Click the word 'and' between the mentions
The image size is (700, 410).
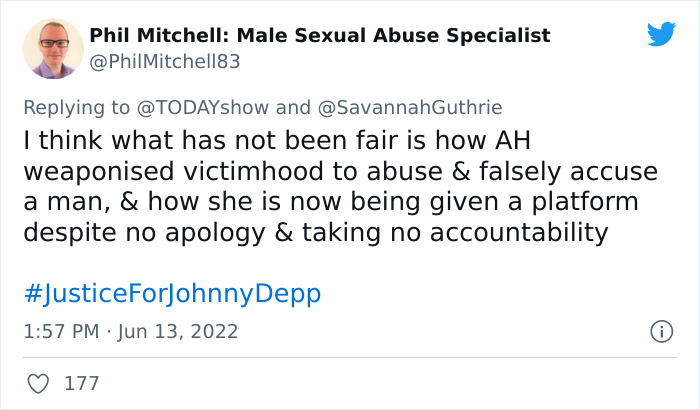293,107
